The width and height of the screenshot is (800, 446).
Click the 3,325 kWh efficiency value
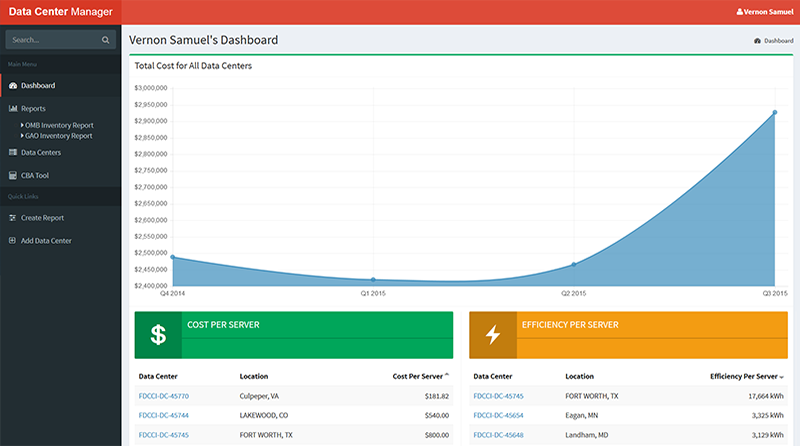[768, 415]
